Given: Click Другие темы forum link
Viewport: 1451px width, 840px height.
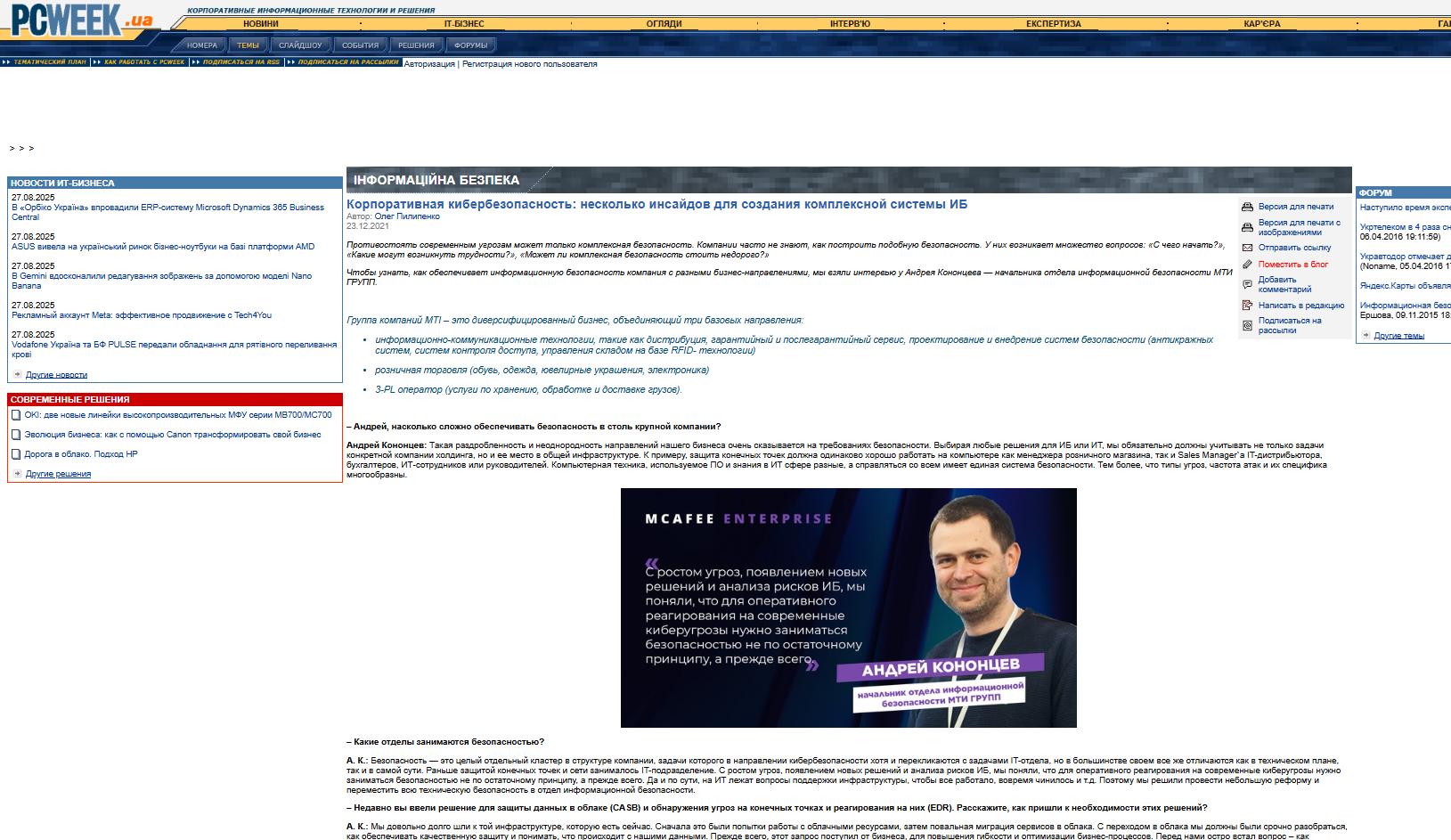Looking at the screenshot, I should click(1399, 336).
